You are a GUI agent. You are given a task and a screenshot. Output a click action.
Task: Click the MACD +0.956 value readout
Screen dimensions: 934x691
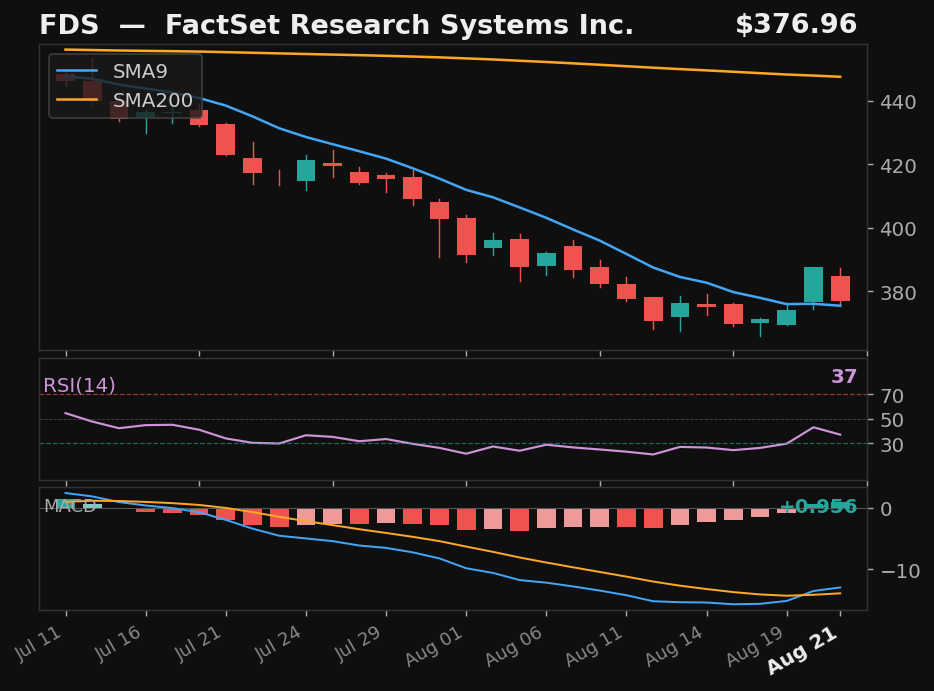[x=818, y=506]
